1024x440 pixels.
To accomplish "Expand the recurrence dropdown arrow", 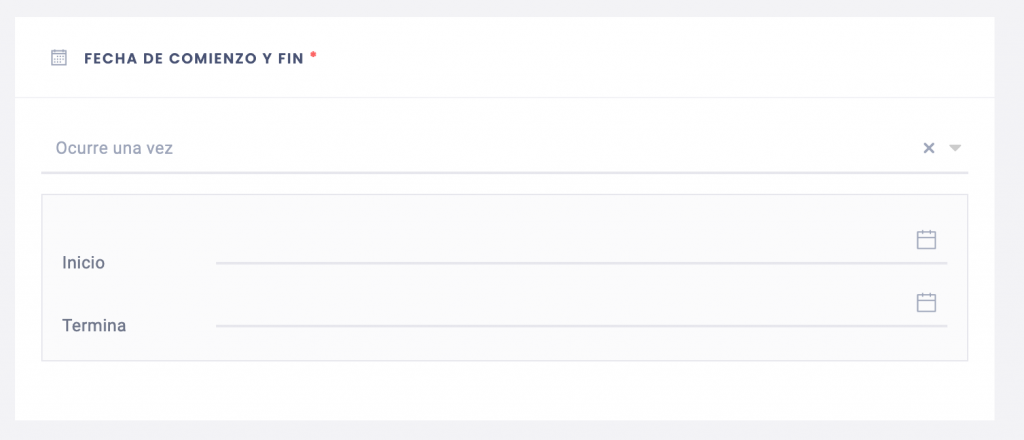I will click(x=955, y=148).
